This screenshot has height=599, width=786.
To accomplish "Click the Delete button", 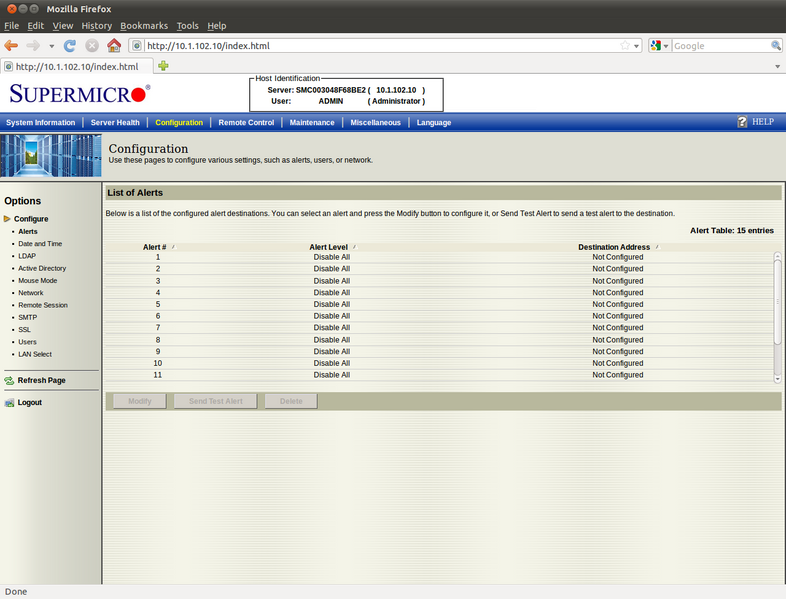I will [291, 401].
